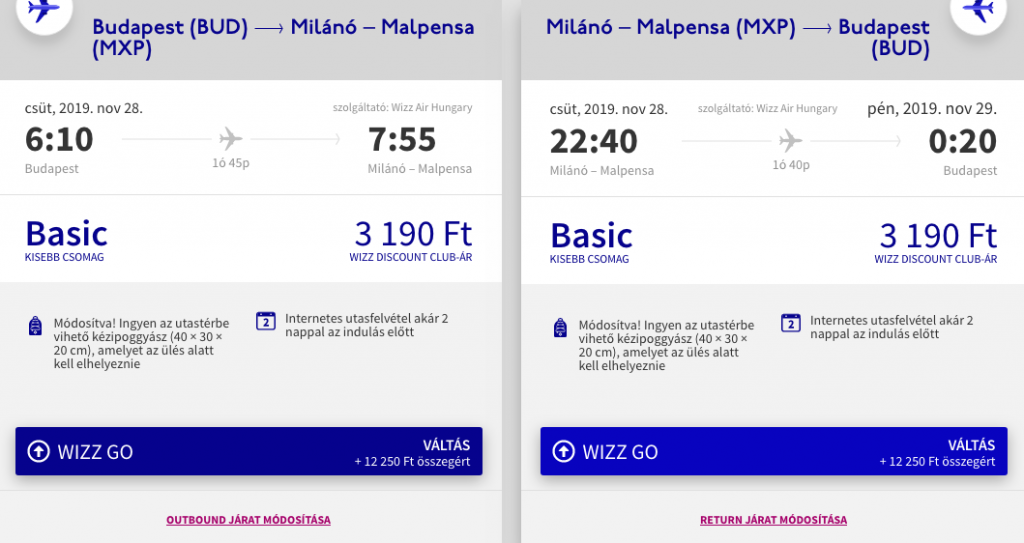Switch outbound flight to WIZZ GO bundle

(x=249, y=452)
